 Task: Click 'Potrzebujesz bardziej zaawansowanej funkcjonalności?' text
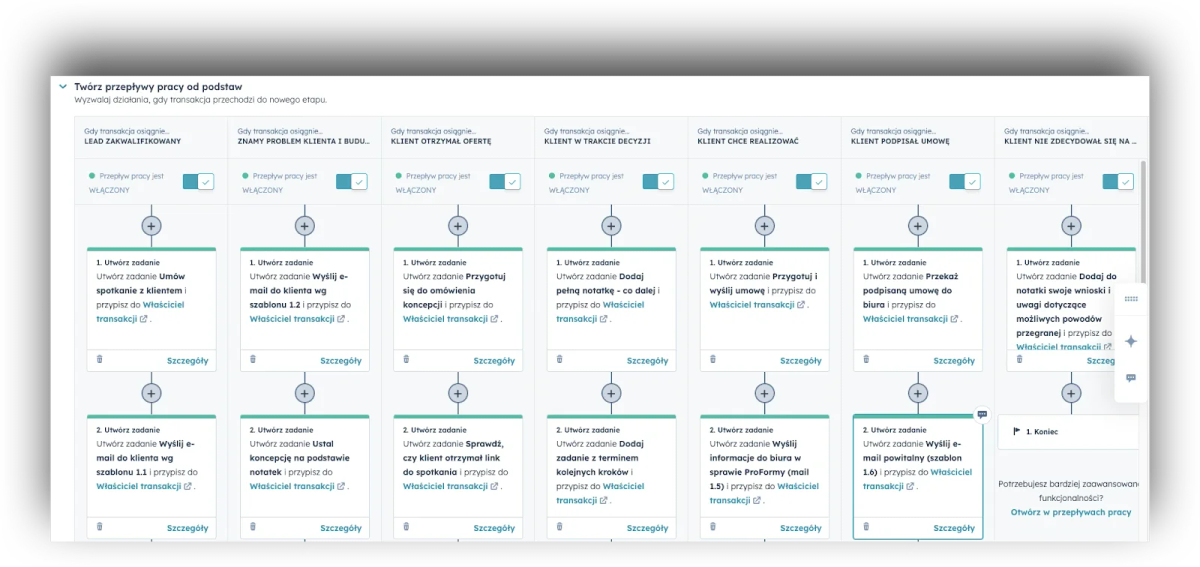tap(1070, 490)
